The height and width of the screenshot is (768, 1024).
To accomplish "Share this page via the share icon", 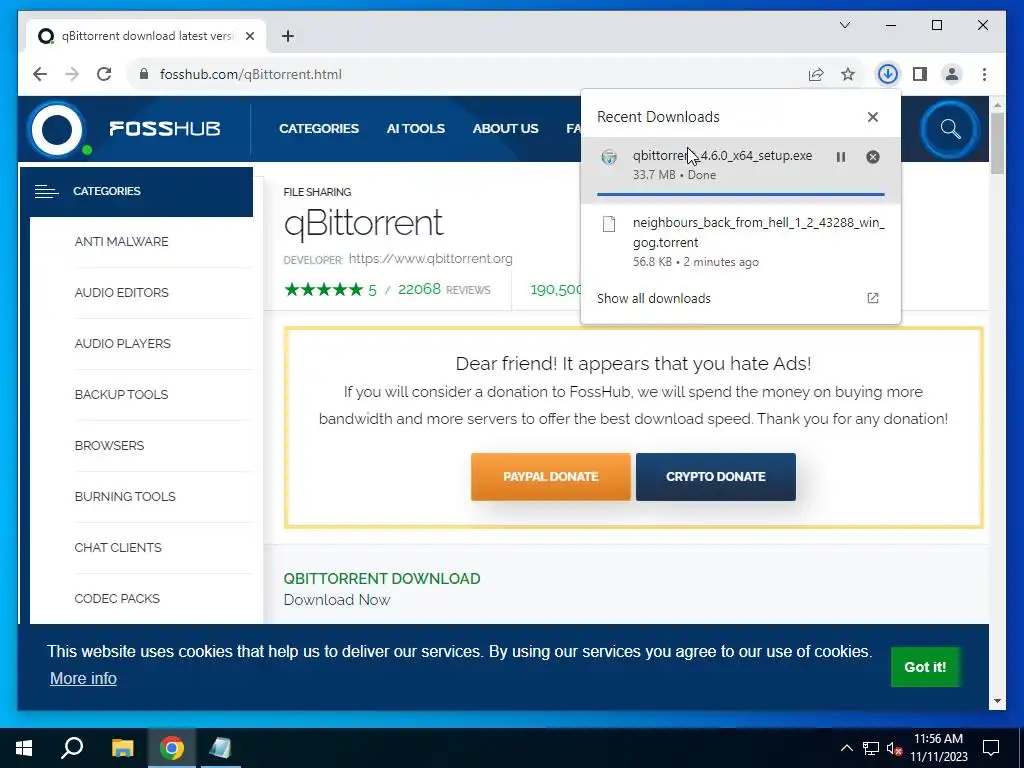I will pyautogui.click(x=816, y=74).
